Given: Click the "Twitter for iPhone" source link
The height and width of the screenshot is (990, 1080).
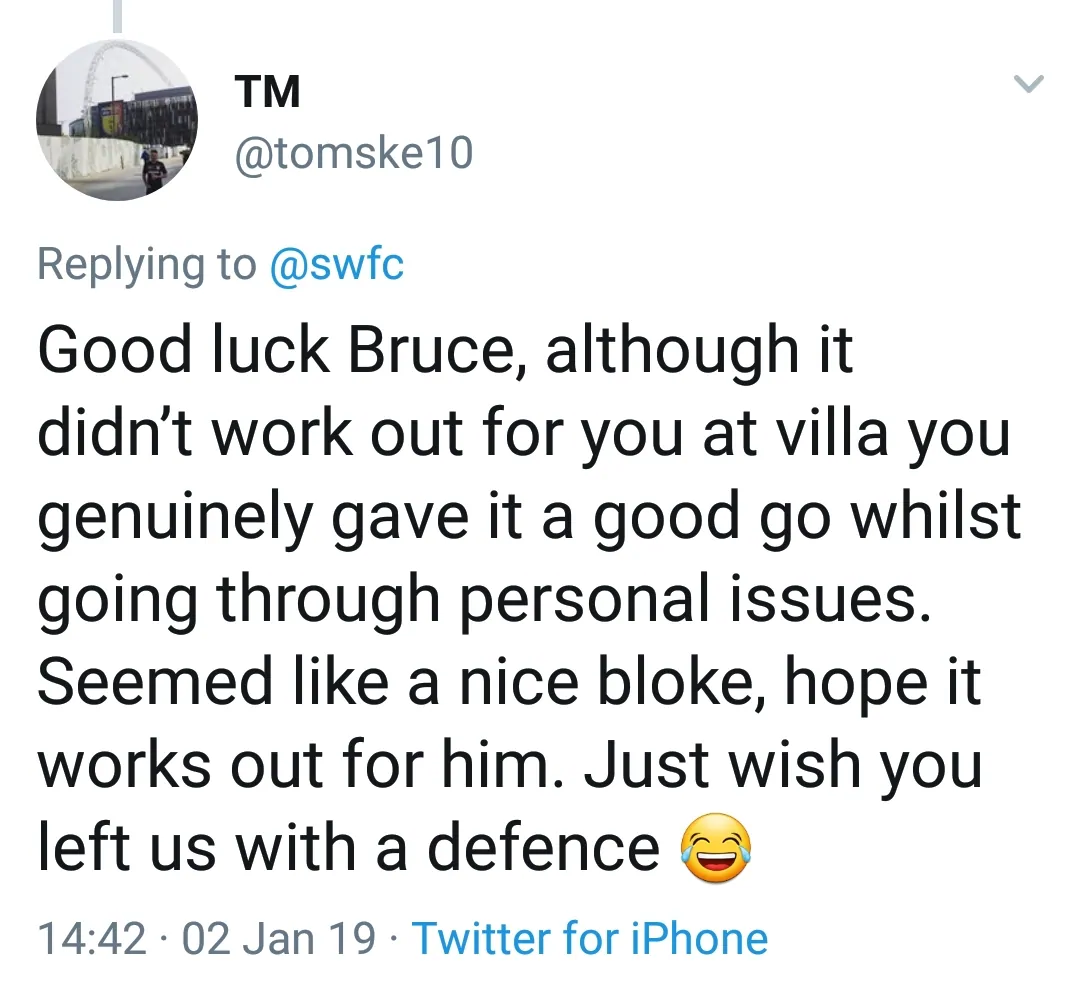Looking at the screenshot, I should click(590, 939).
